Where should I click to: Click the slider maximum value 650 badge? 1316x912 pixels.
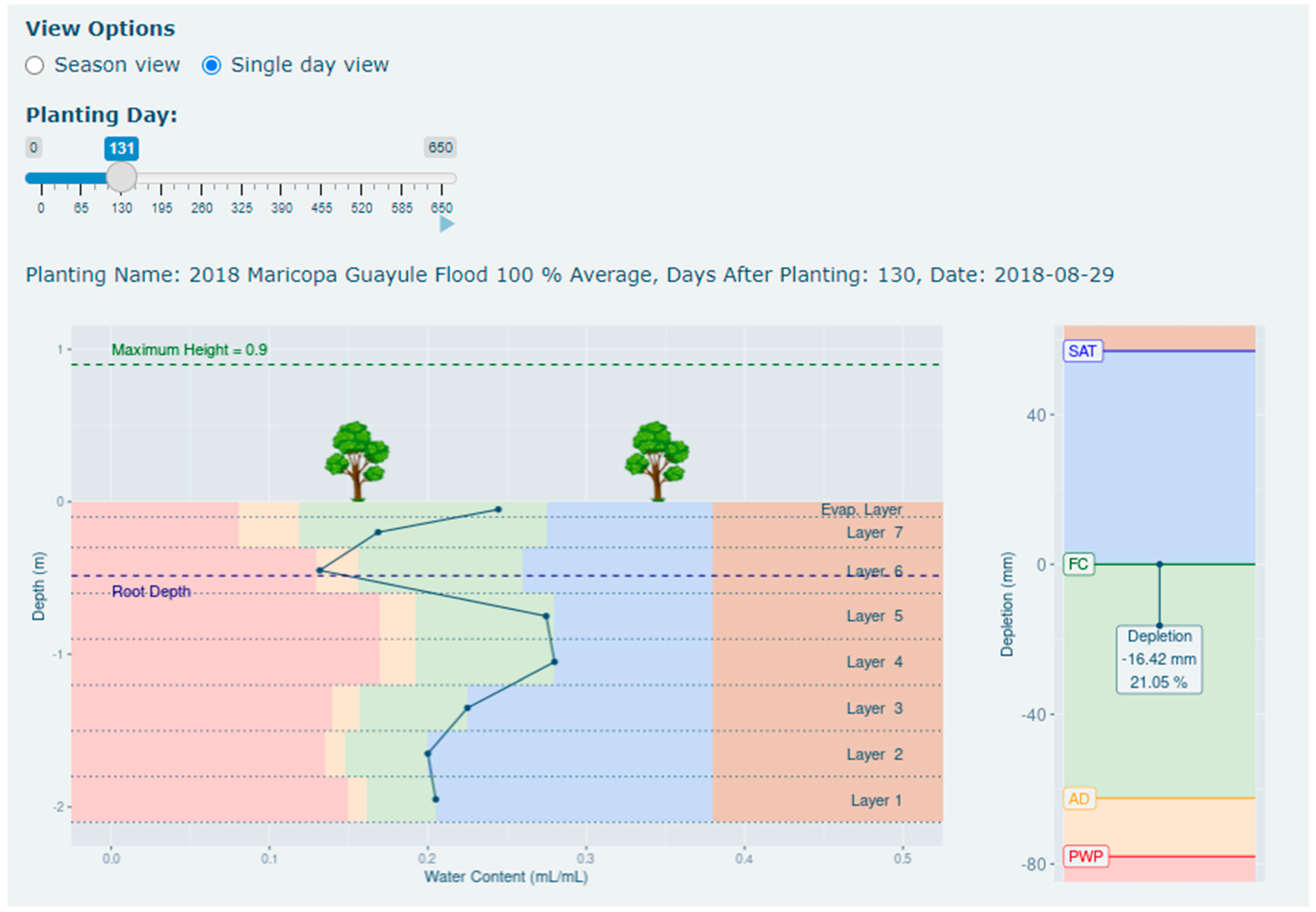pos(440,148)
